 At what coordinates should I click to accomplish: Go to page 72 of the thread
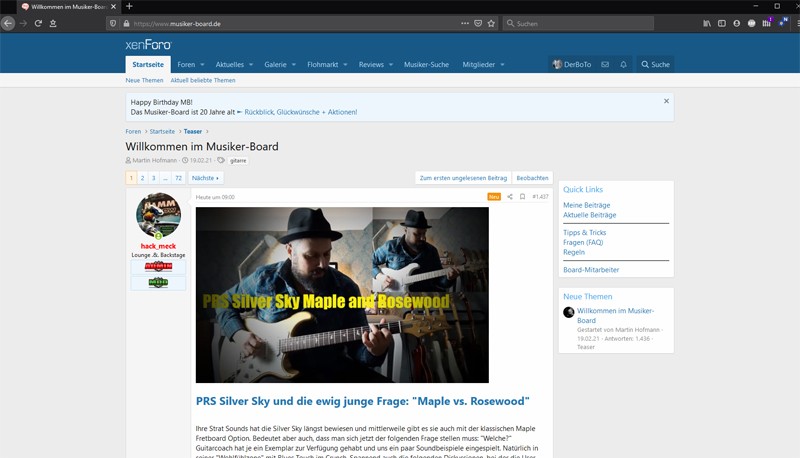178,178
